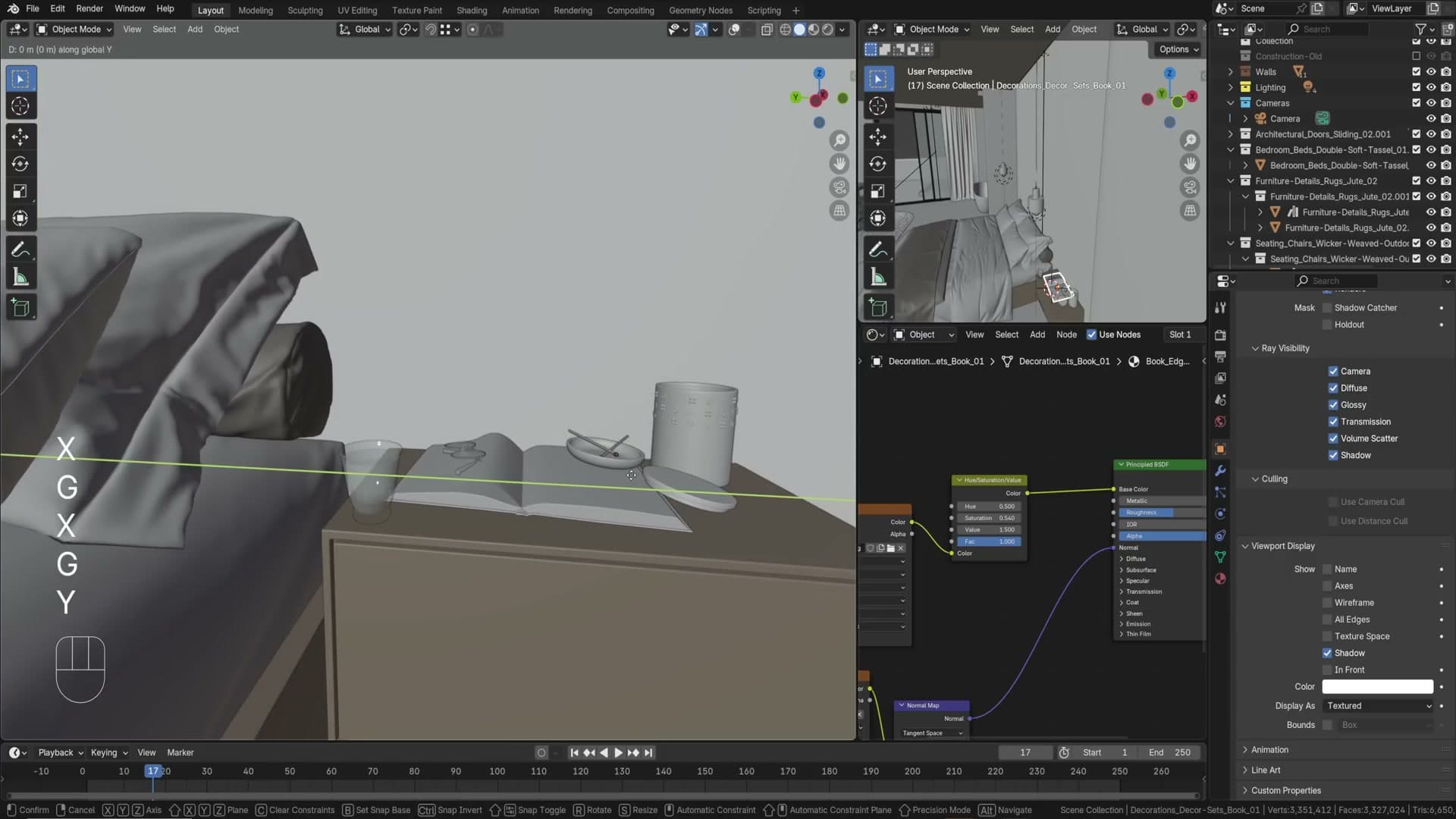Open the Object Data properties tab
The height and width of the screenshot is (819, 1456).
(1220, 557)
